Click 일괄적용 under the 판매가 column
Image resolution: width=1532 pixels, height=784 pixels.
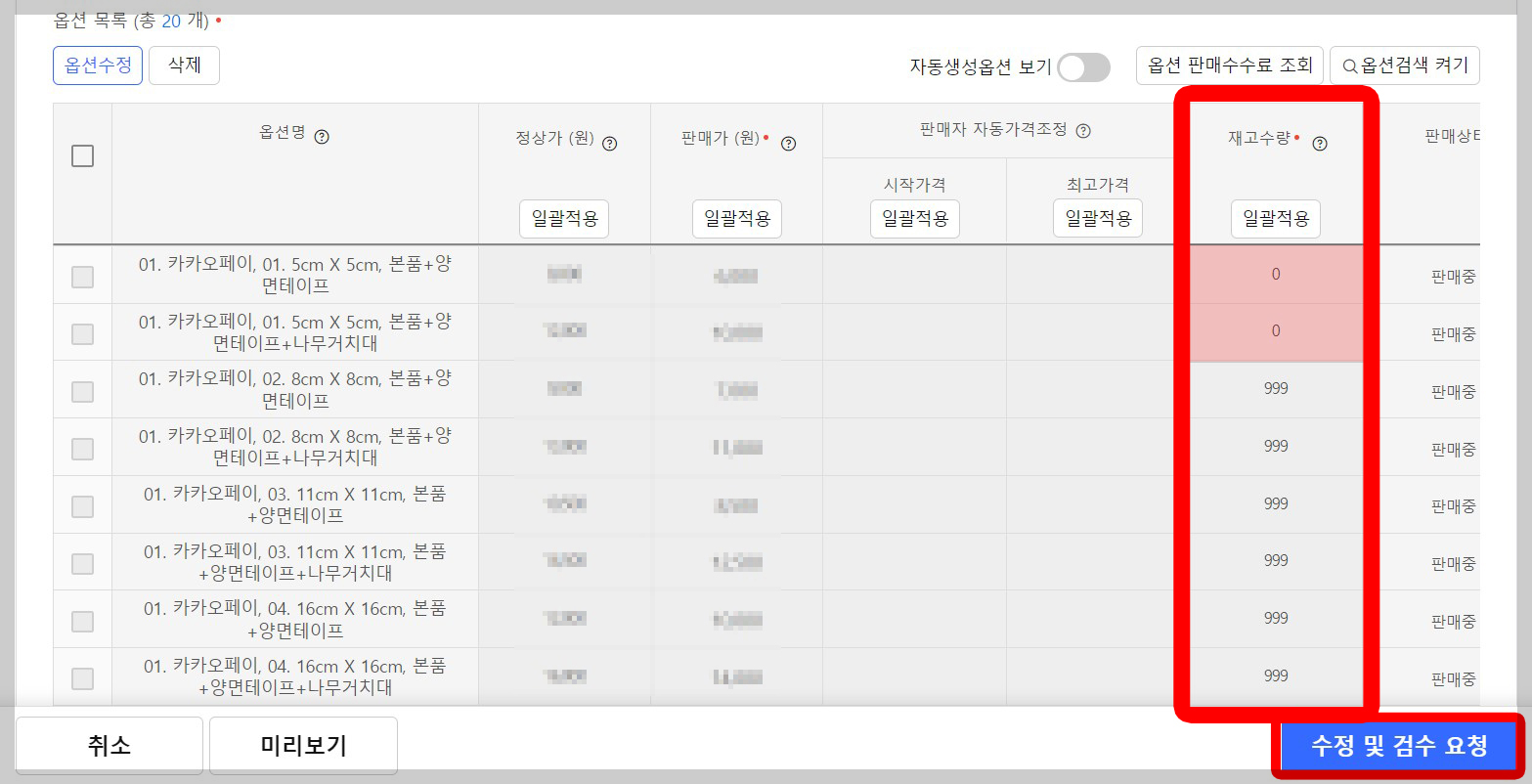[736, 219]
